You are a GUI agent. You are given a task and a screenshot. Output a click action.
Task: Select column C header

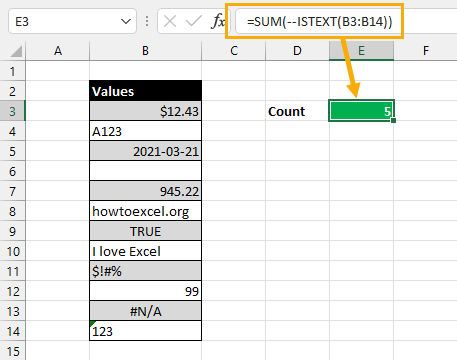pos(234,51)
